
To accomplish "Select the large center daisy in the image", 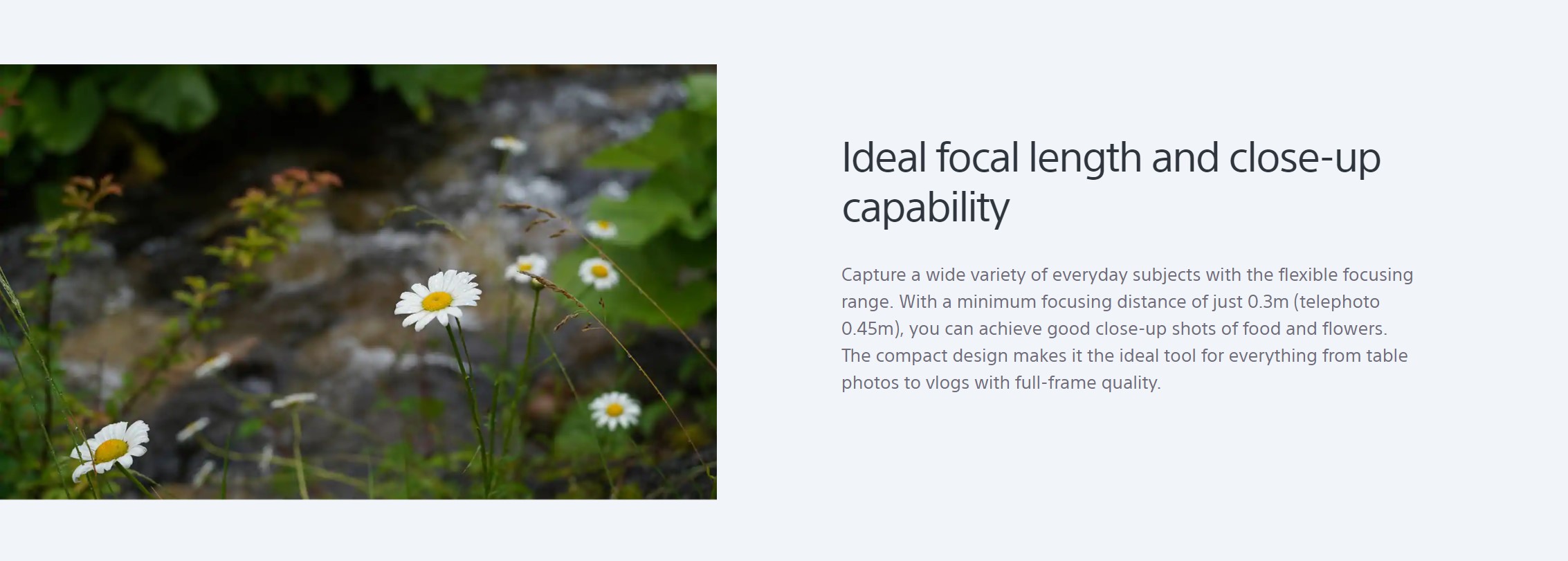I will 437,300.
